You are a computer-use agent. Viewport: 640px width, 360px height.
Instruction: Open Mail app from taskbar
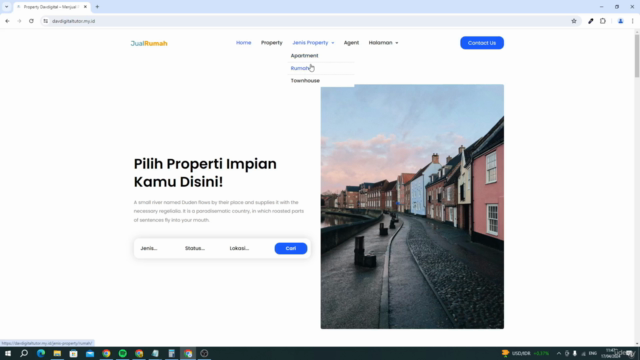(90, 353)
